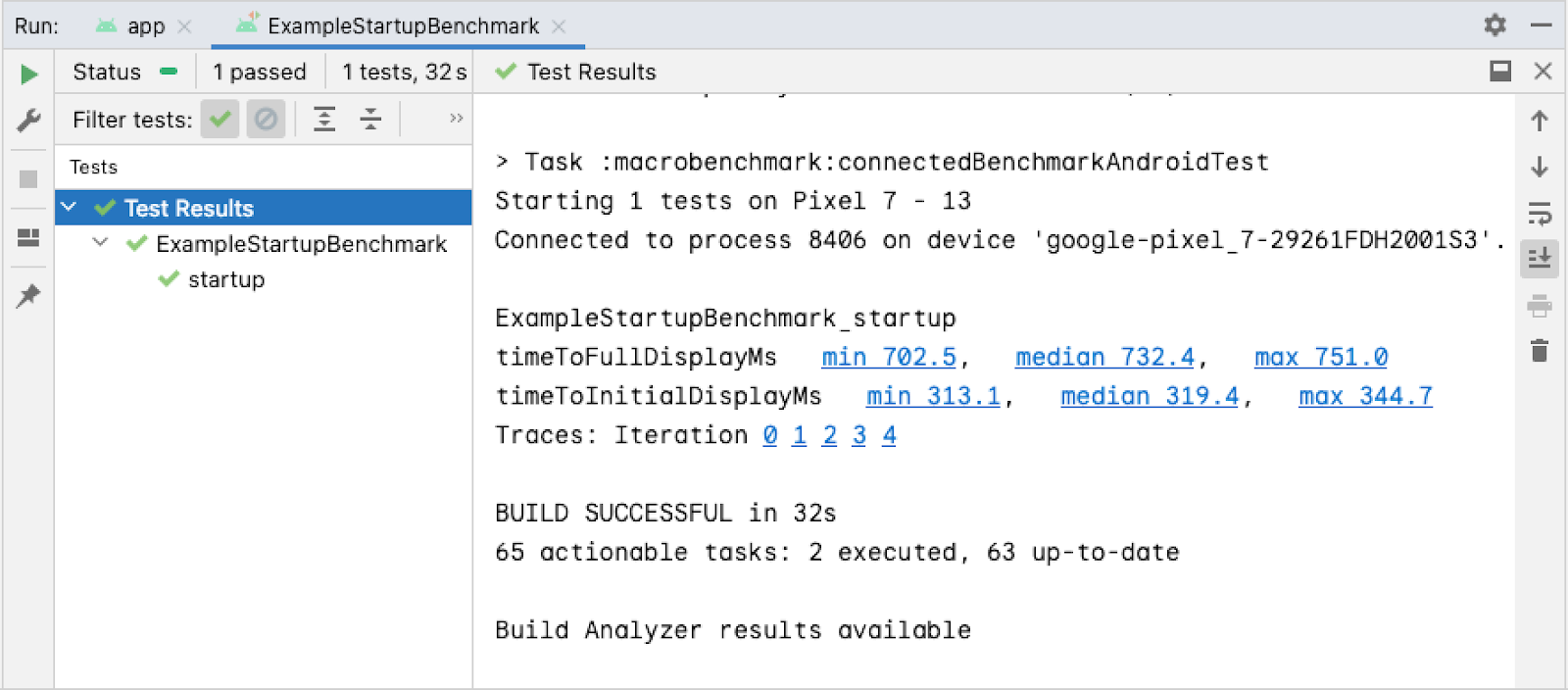This screenshot has height=690, width=1568.
Task: Open Iteration 0 trace link
Action: click(770, 435)
